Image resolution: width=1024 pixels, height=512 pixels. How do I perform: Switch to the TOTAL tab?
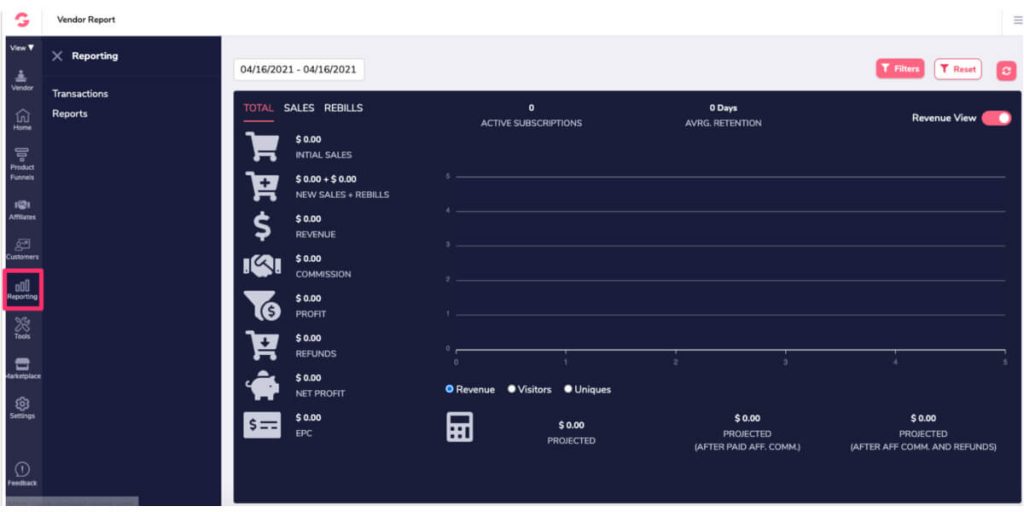click(x=259, y=108)
